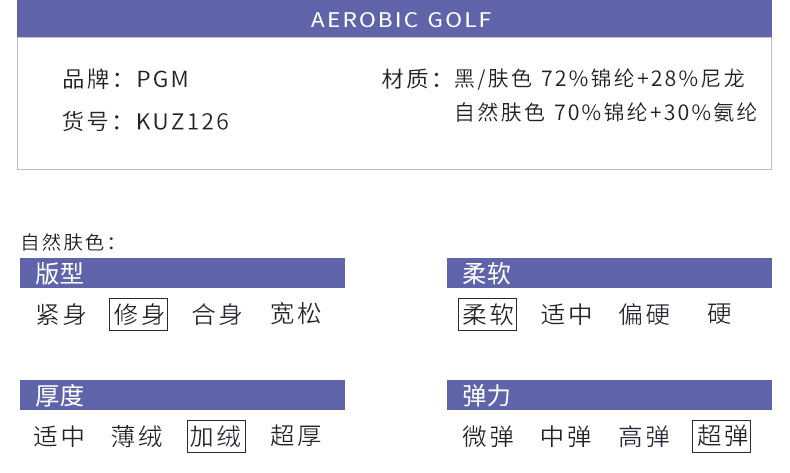Viewport: 790px width, 473px height.
Task: Click the 厚度 section header
Action: [182, 395]
